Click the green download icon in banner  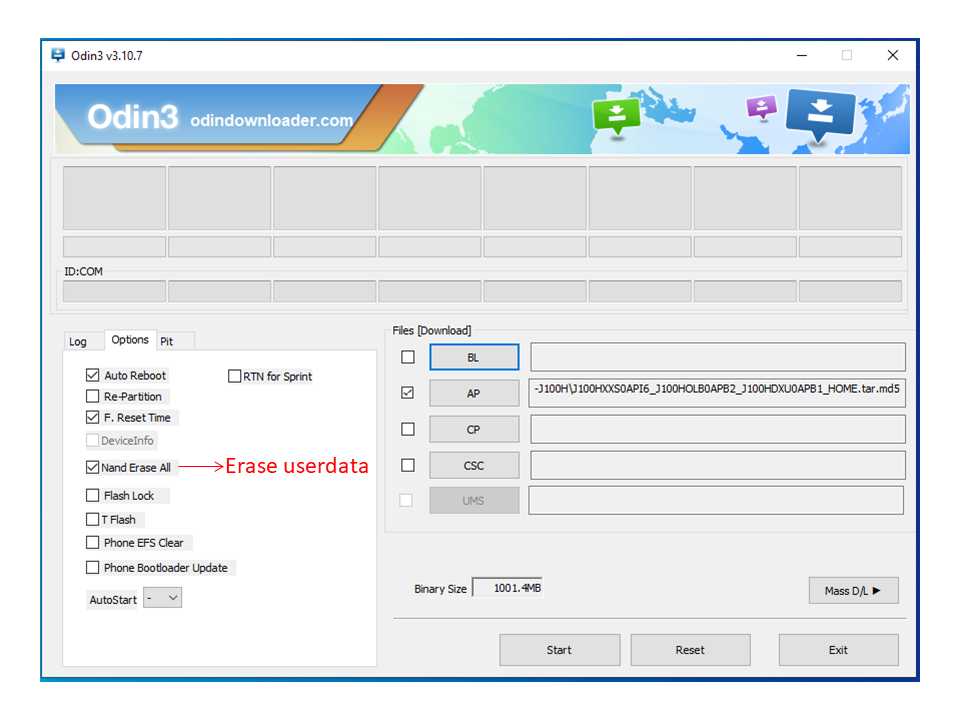point(617,116)
